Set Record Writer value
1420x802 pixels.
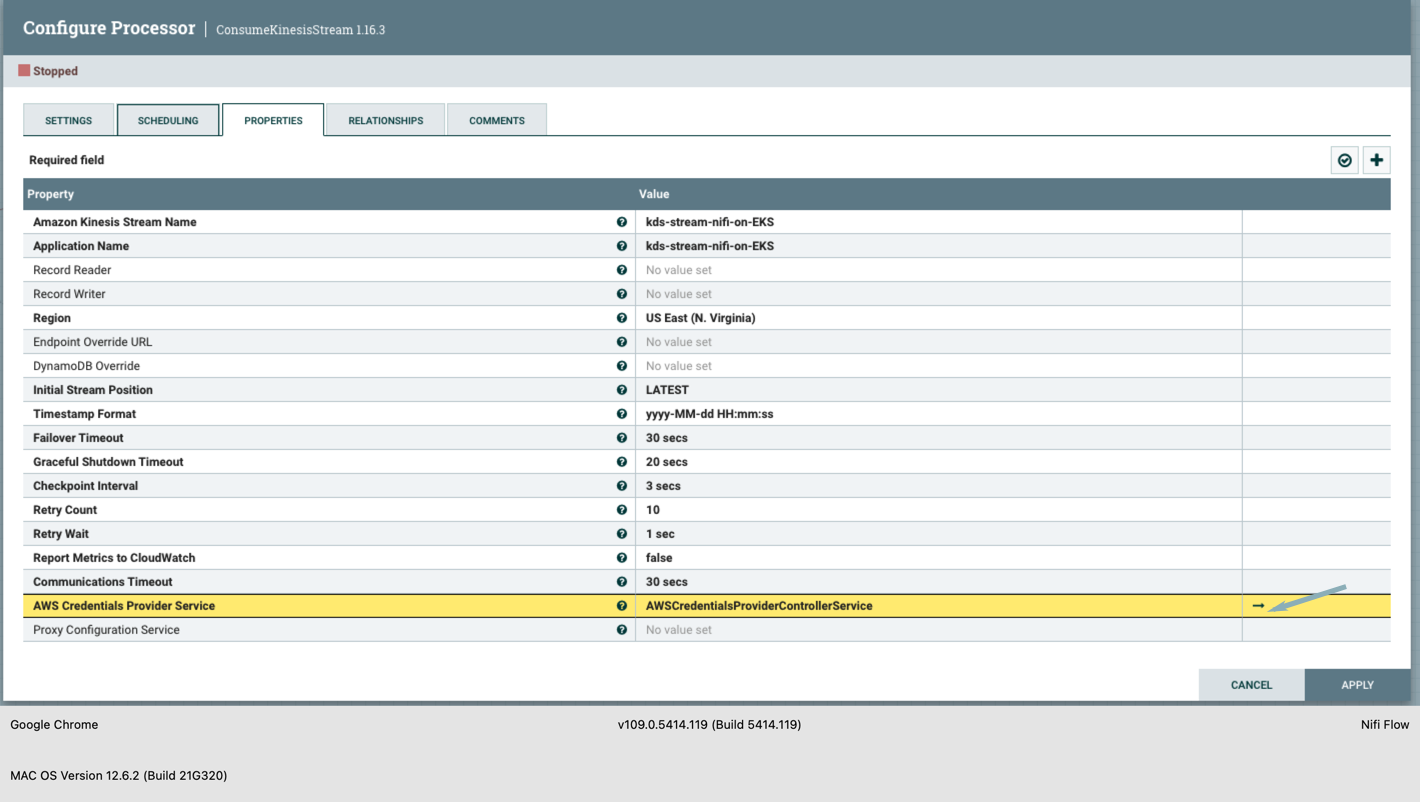coord(939,294)
